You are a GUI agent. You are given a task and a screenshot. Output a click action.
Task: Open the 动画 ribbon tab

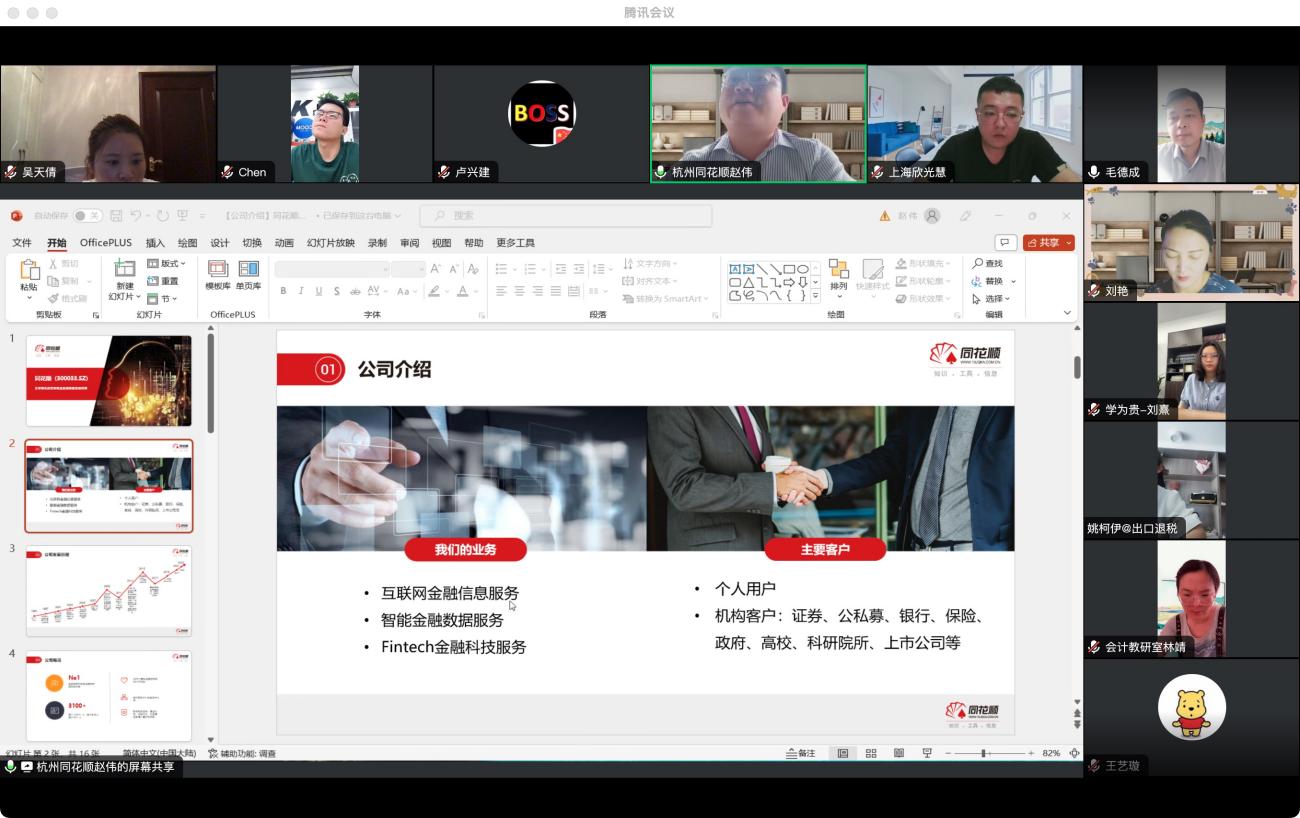point(284,243)
